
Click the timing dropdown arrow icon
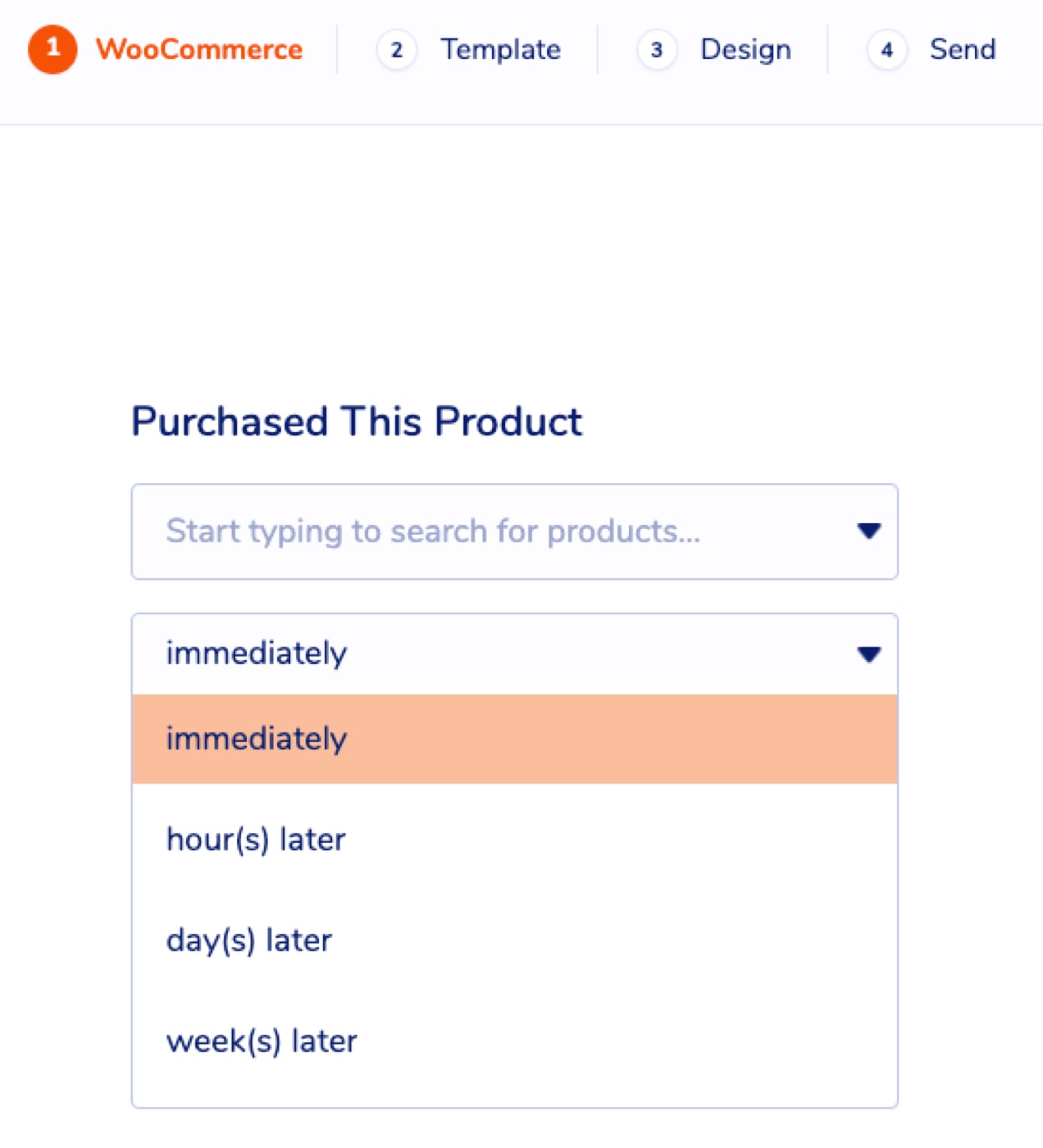[x=869, y=654]
